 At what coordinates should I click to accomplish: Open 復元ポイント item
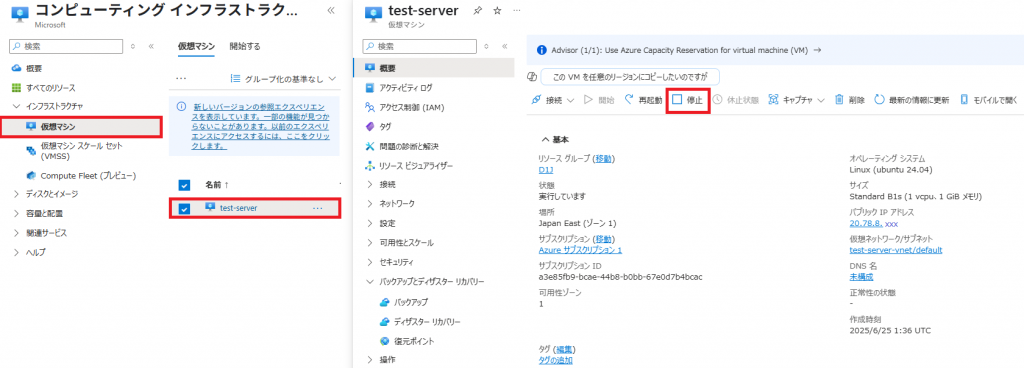(x=414, y=341)
